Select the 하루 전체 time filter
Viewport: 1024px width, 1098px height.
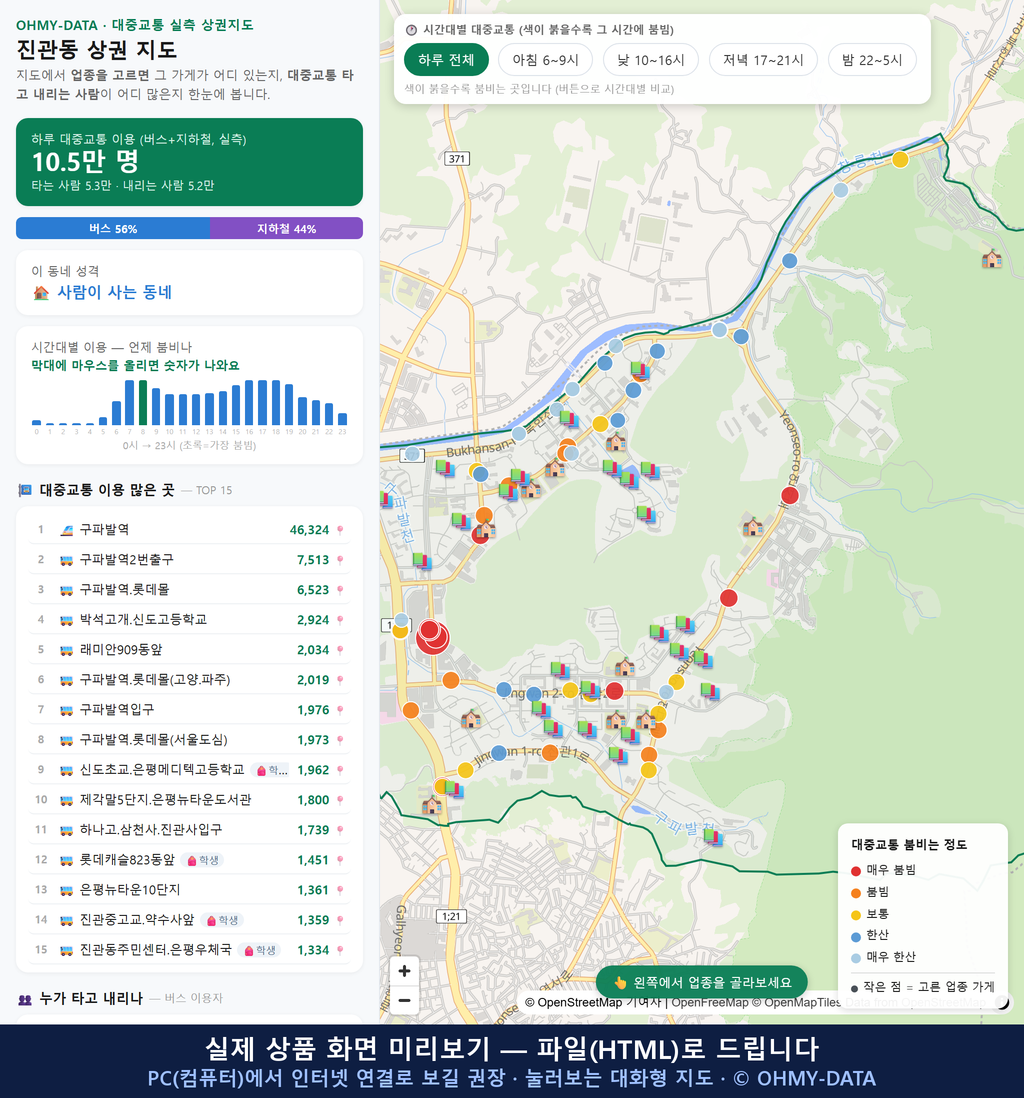pos(446,60)
